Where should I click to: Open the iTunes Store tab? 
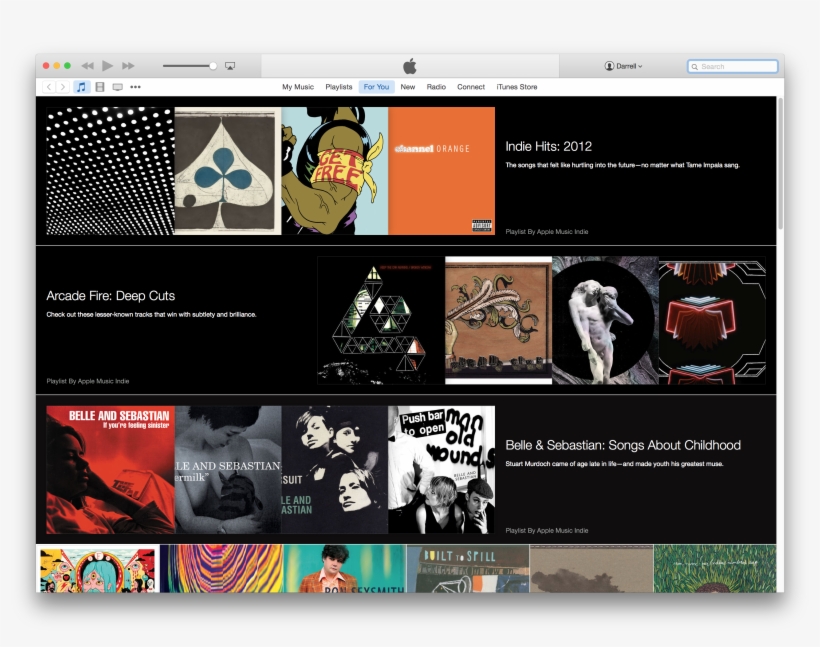(517, 87)
